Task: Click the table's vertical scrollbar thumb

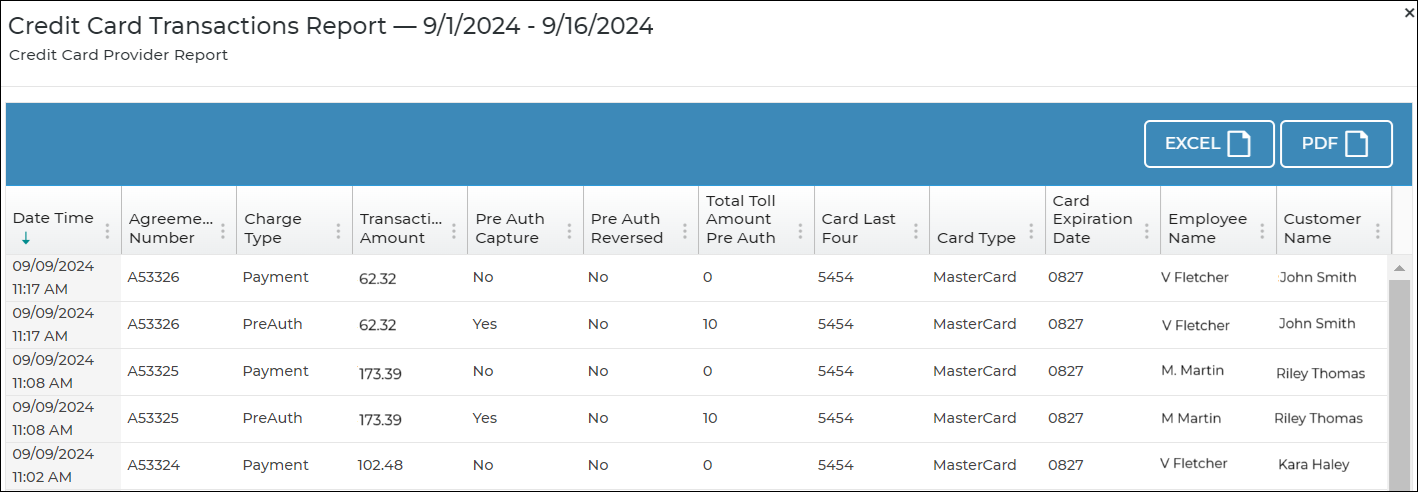Action: [x=1400, y=380]
